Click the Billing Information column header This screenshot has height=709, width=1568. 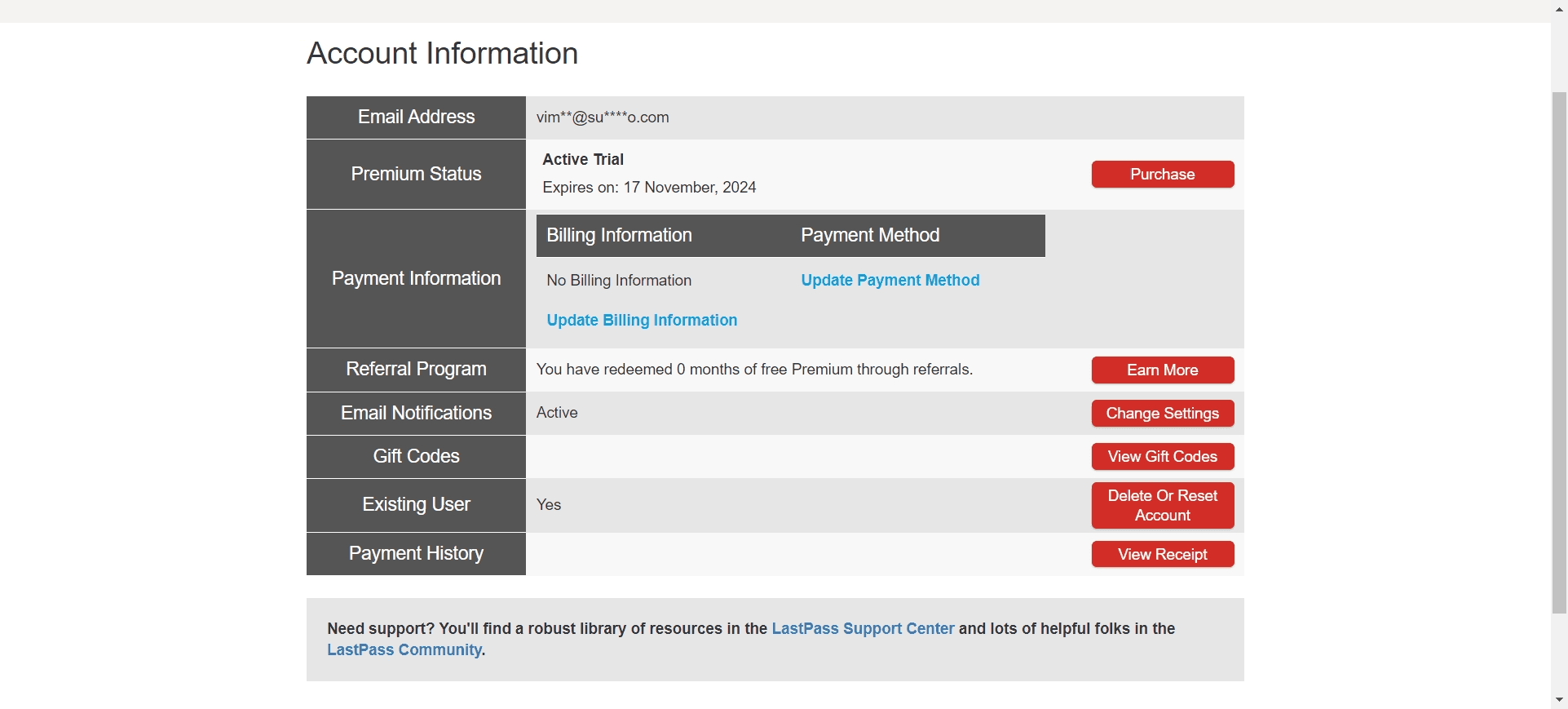coord(619,236)
